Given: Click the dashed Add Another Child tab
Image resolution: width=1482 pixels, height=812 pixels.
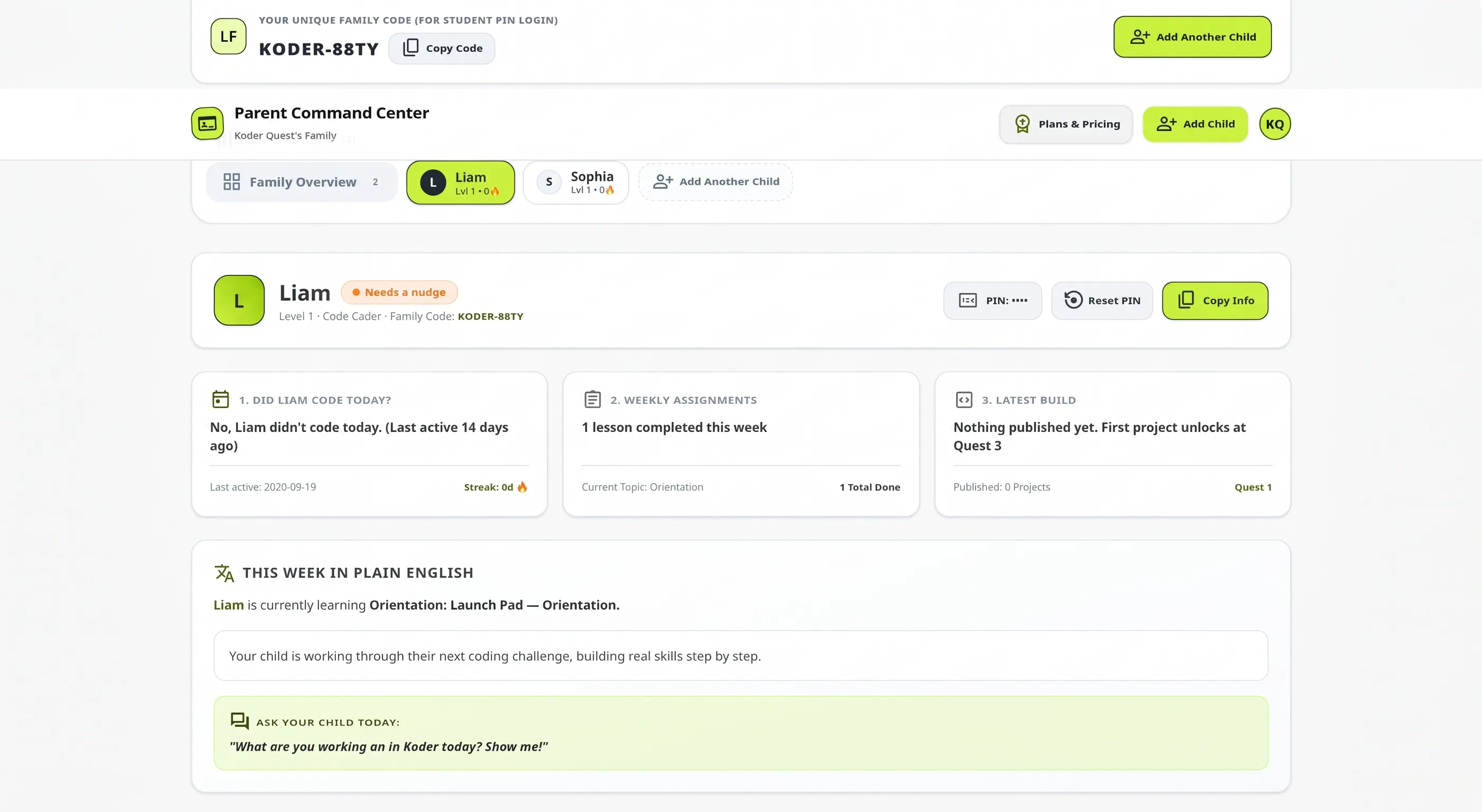Looking at the screenshot, I should click(x=715, y=182).
